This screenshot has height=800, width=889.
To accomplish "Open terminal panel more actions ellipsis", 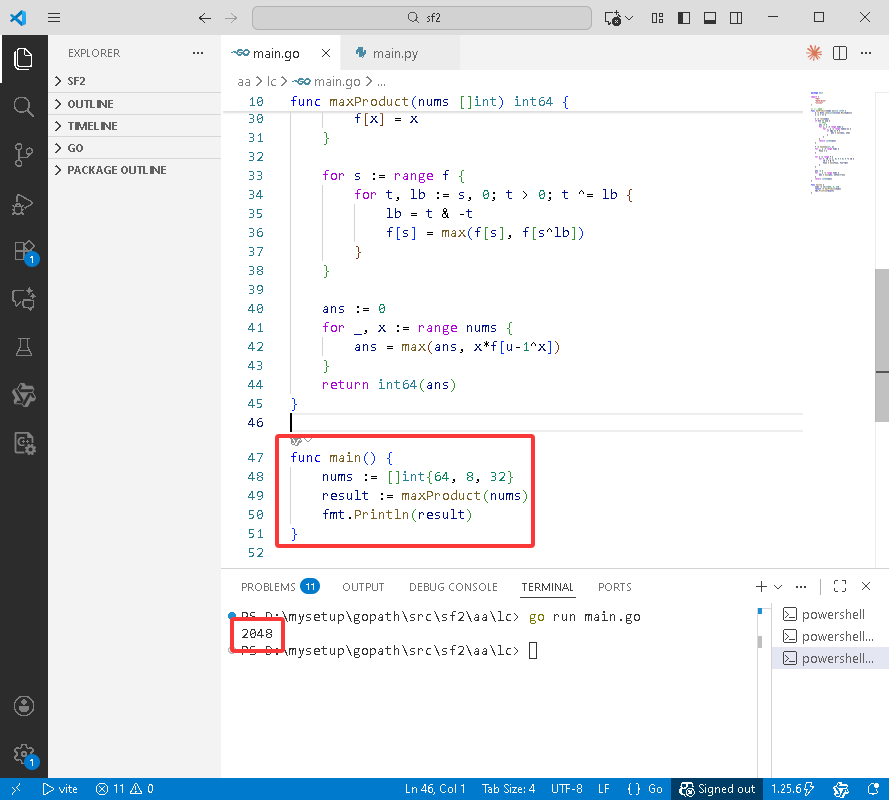I will (x=801, y=586).
